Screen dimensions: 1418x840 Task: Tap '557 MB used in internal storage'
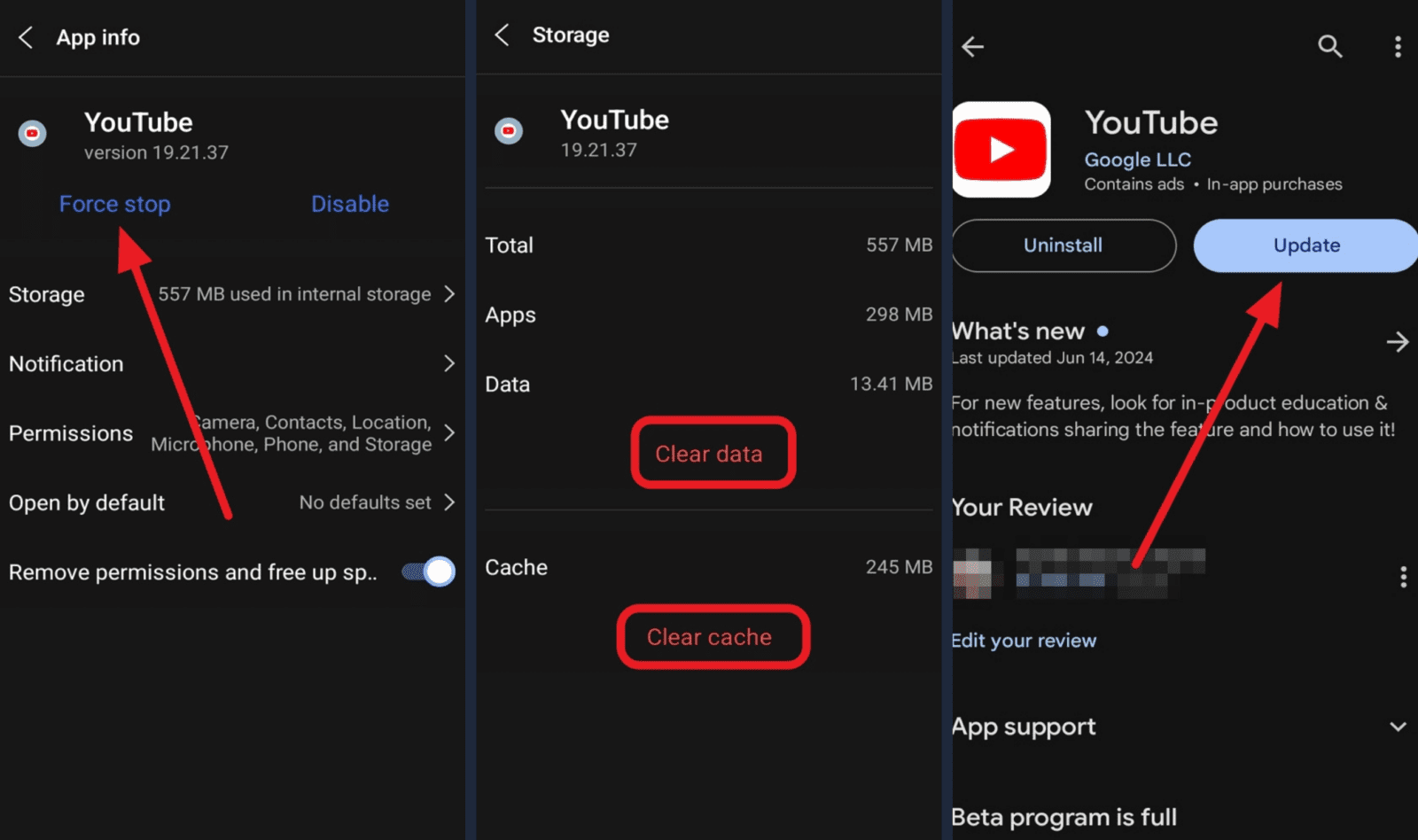(294, 294)
